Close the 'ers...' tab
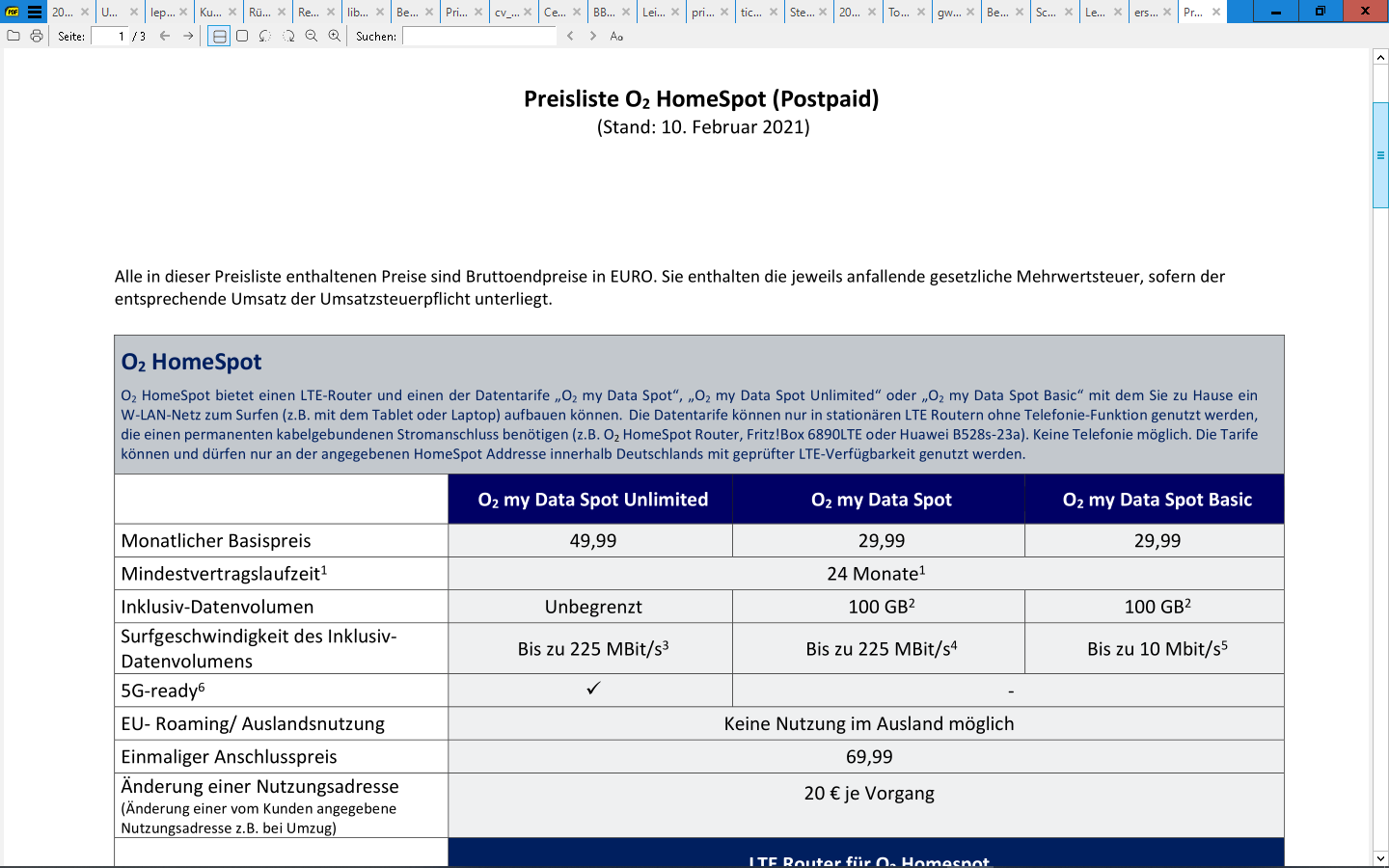 tap(1167, 13)
